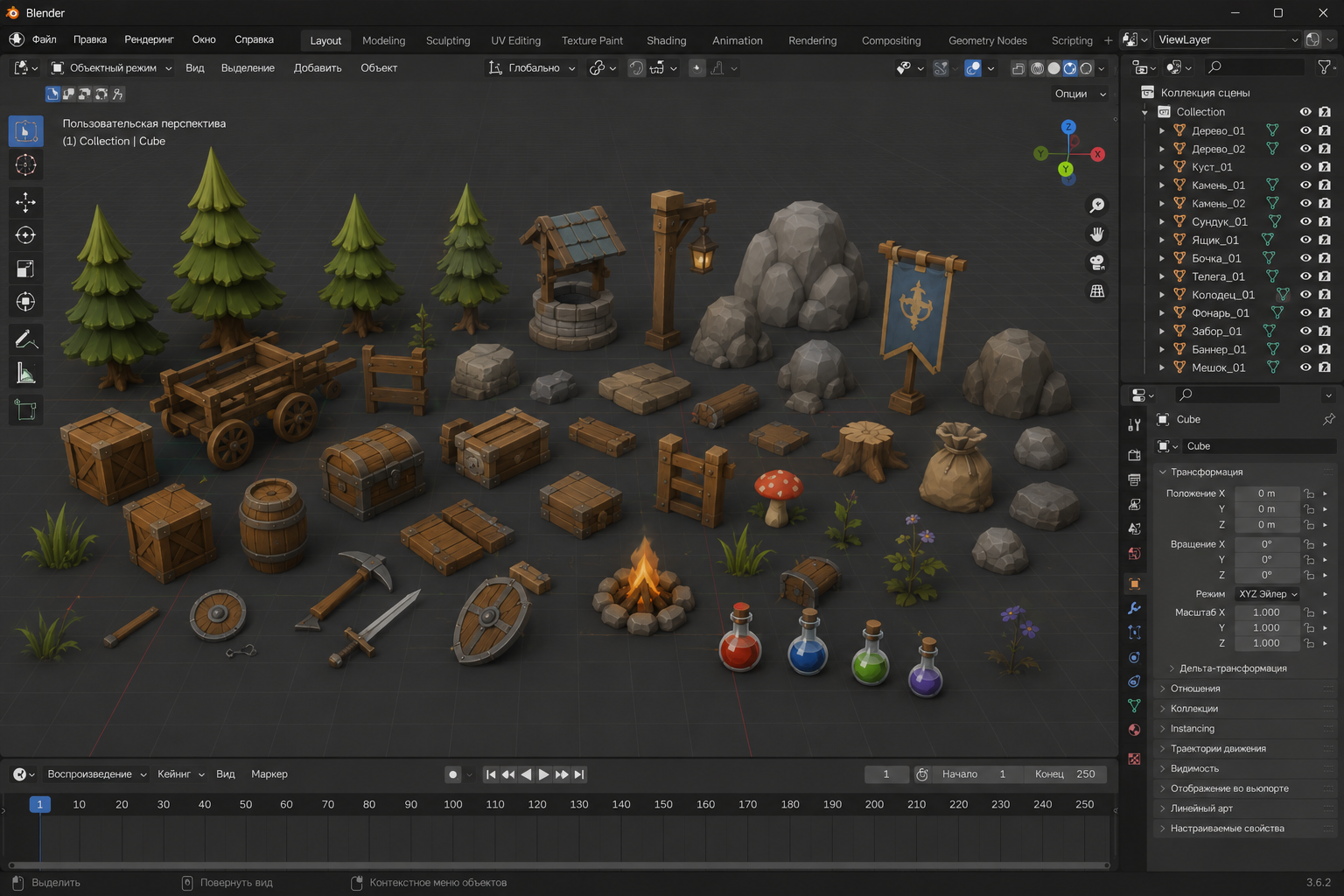This screenshot has width=1344, height=896.
Task: Switch perspective/orthographic grid icon
Action: [1096, 291]
